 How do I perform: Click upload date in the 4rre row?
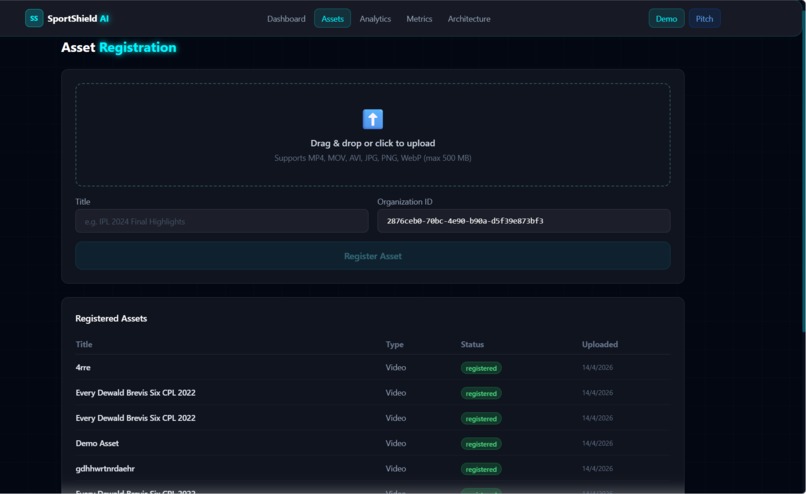coord(597,368)
